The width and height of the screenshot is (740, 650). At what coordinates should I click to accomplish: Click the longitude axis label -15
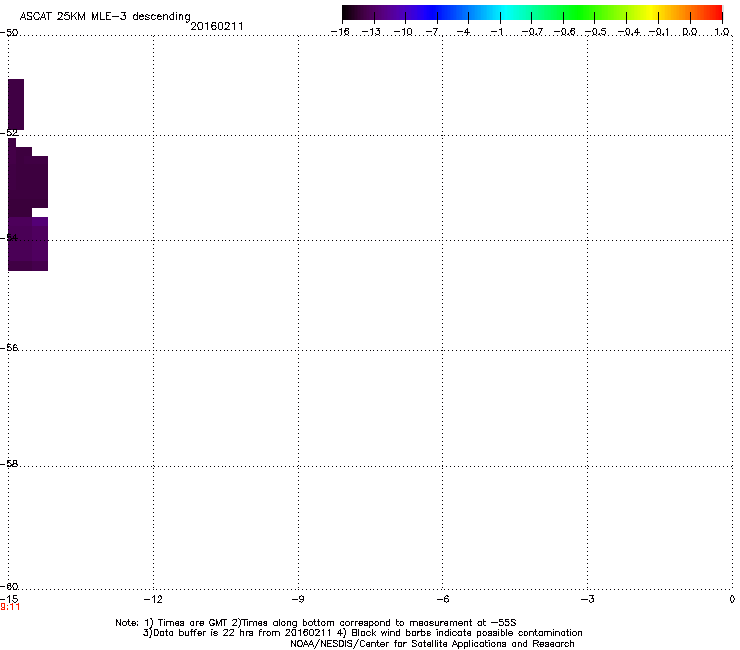tap(9, 599)
